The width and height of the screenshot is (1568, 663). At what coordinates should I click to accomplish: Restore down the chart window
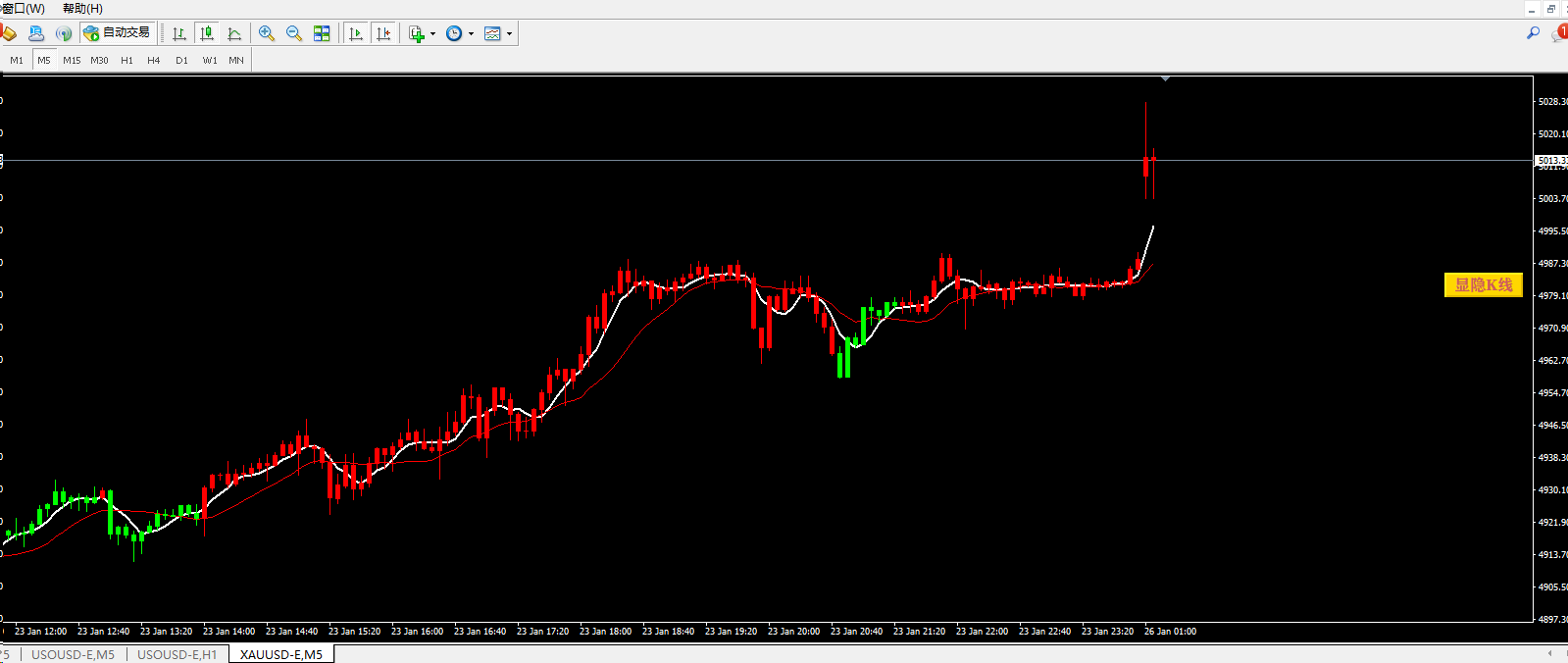coord(1550,9)
